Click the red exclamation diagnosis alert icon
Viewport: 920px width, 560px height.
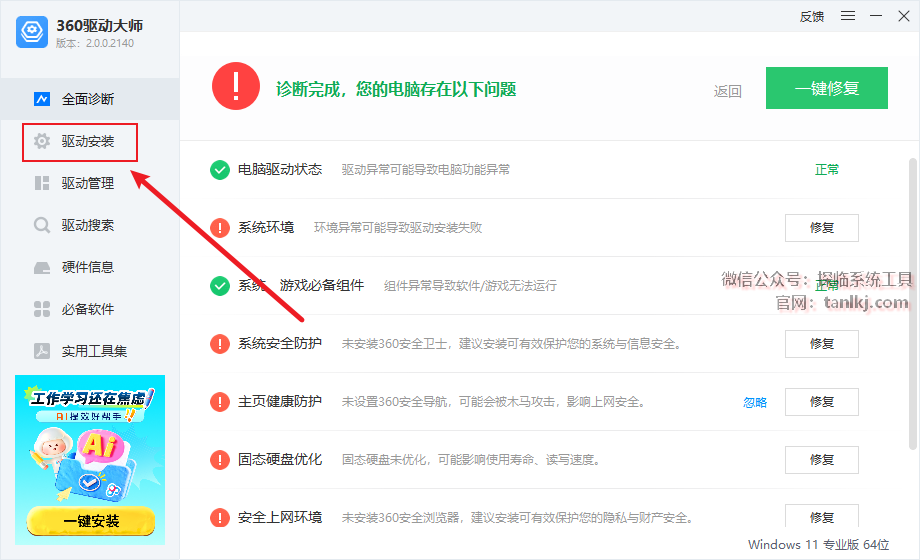pyautogui.click(x=236, y=86)
